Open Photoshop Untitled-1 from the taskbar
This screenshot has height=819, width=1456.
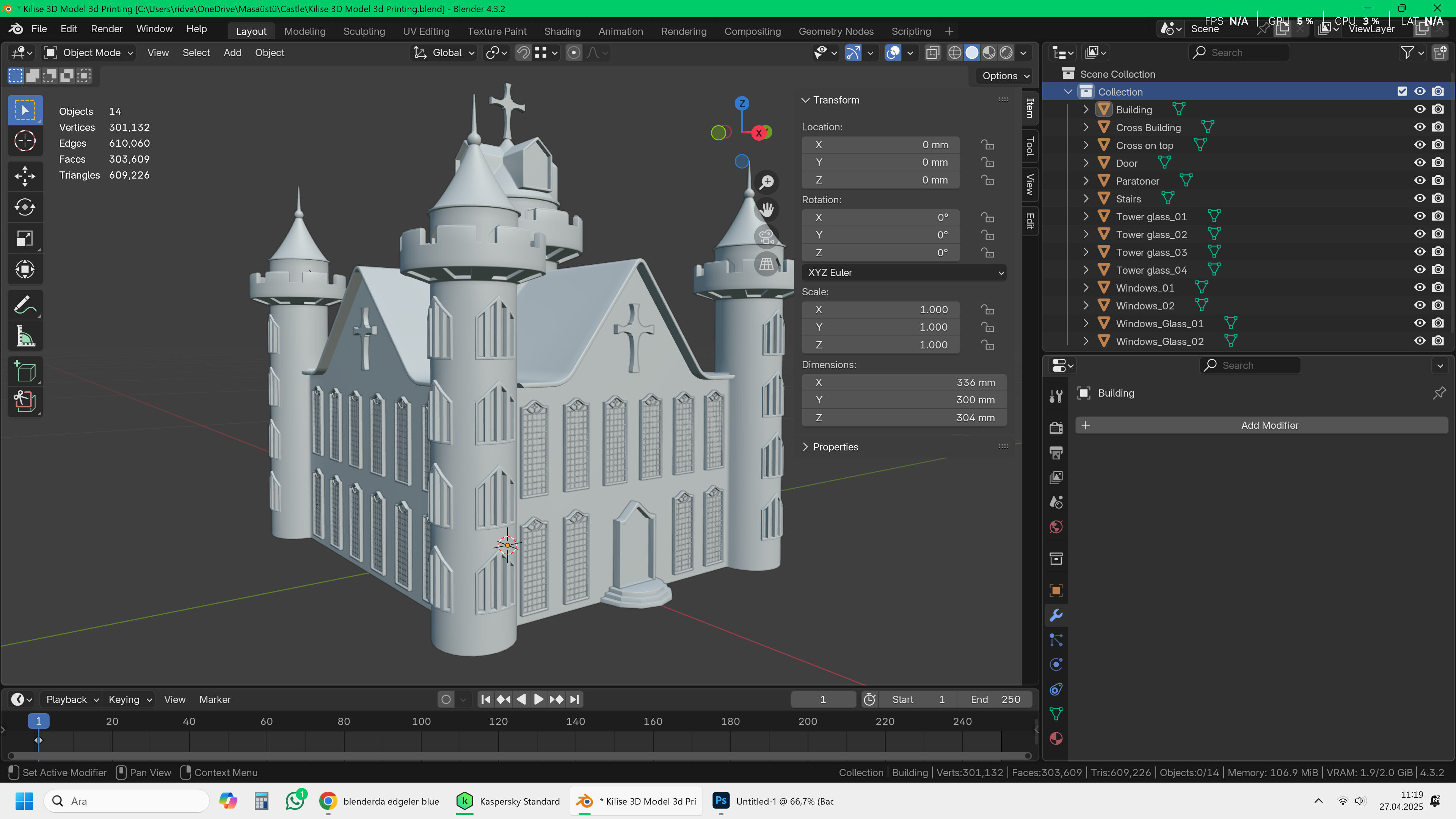[x=773, y=801]
